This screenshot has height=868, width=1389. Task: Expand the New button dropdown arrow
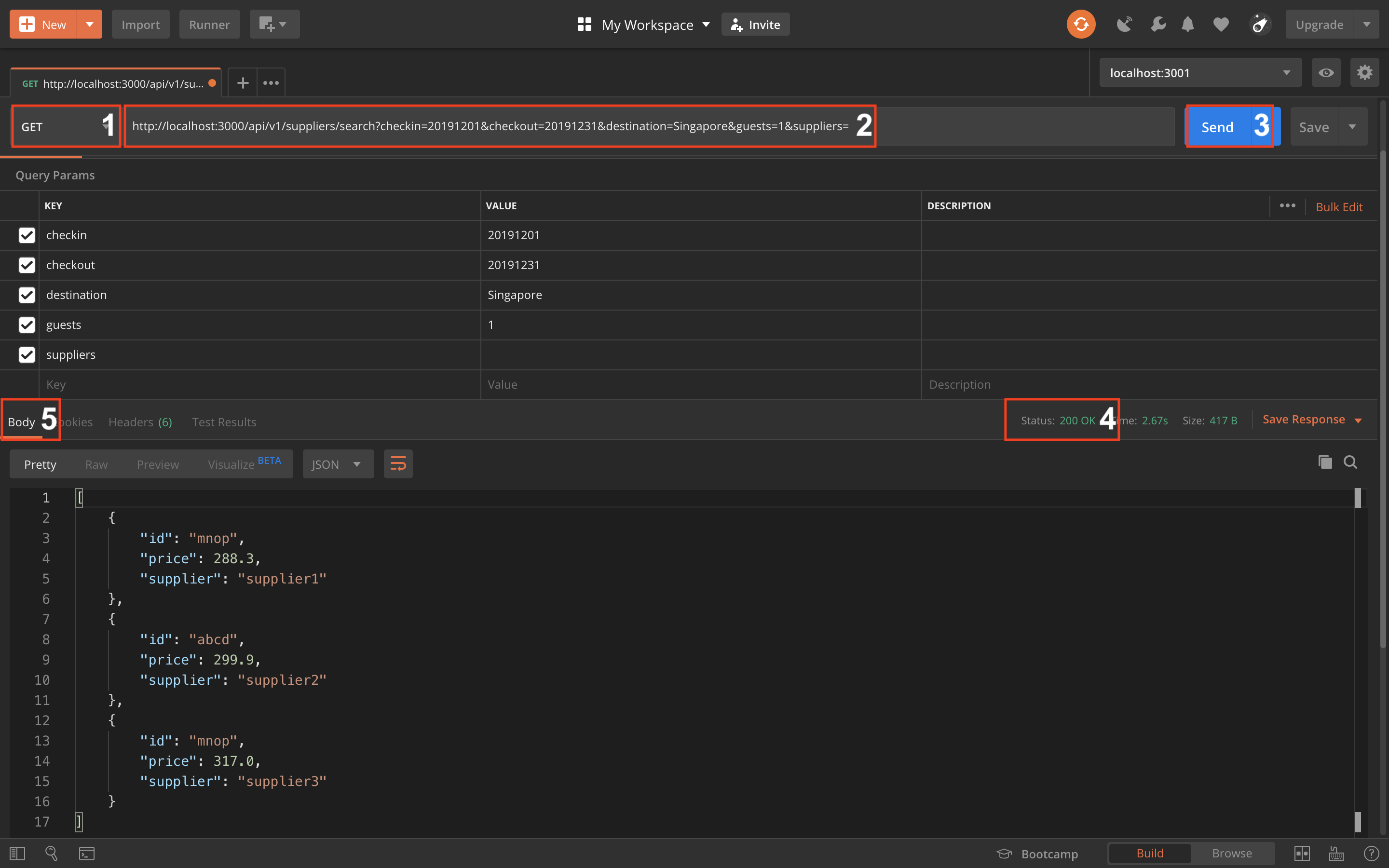click(x=90, y=24)
